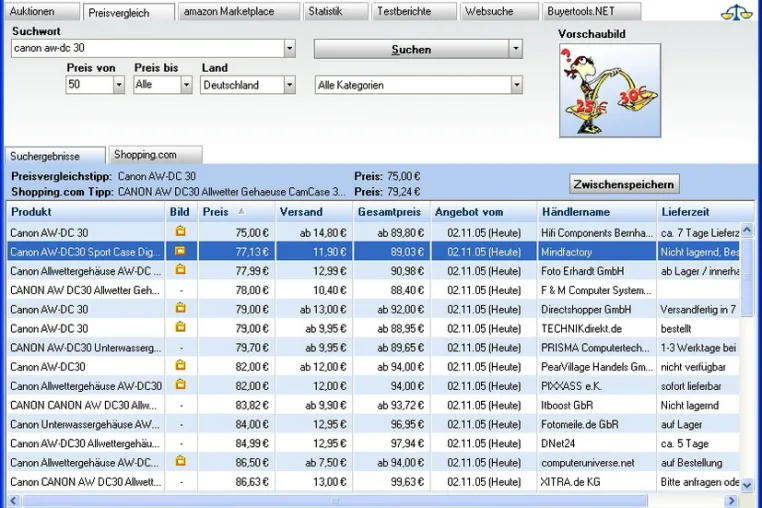Click the Suchwort input field
The width and height of the screenshot is (762, 508).
(148, 48)
